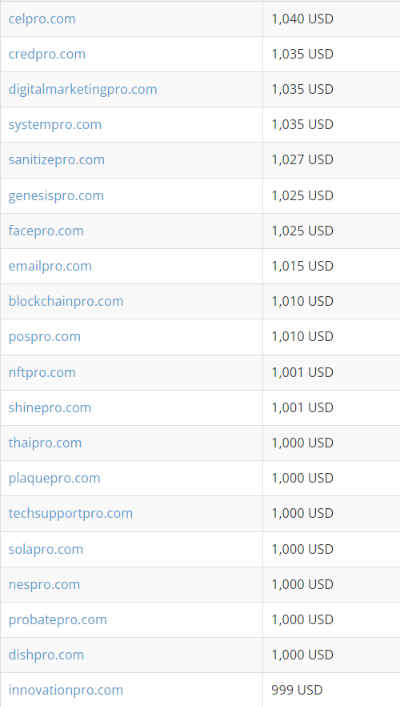Image resolution: width=400 pixels, height=707 pixels.
Task: Click the facepro.com link
Action: (46, 231)
